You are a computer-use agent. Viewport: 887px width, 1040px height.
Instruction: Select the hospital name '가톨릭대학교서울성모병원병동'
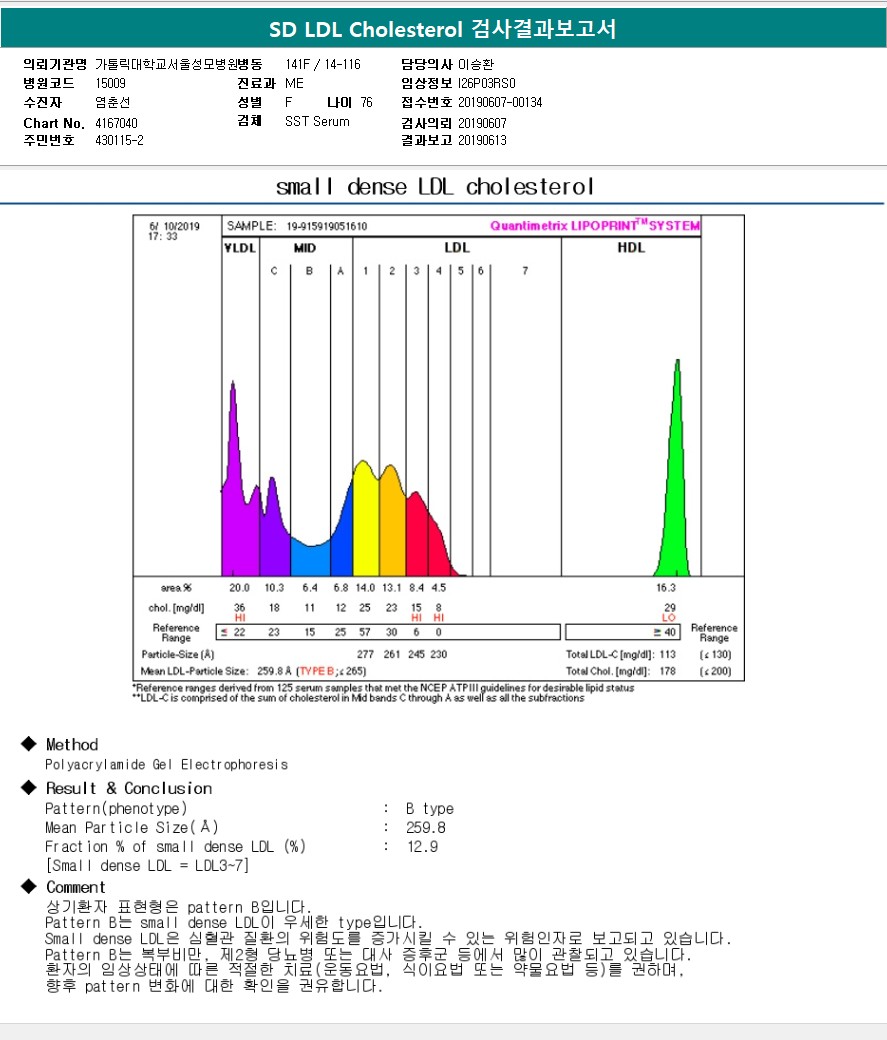(x=178, y=64)
